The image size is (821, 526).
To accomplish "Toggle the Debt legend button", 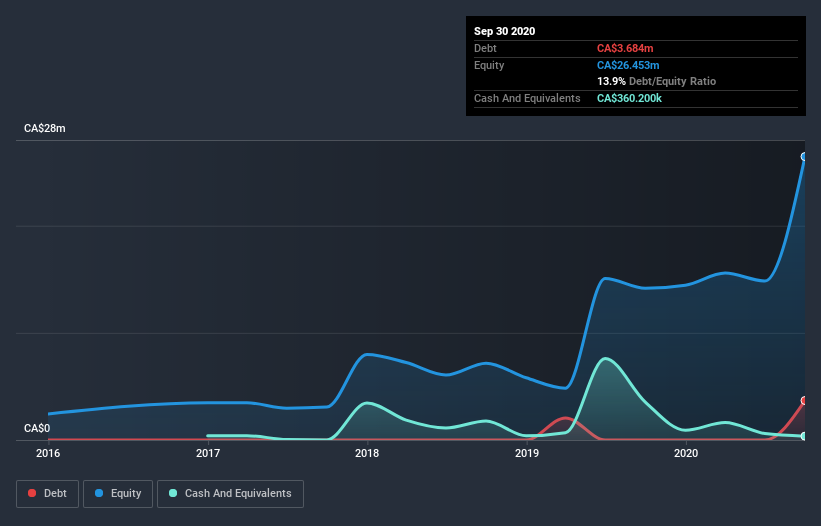I will click(x=48, y=494).
